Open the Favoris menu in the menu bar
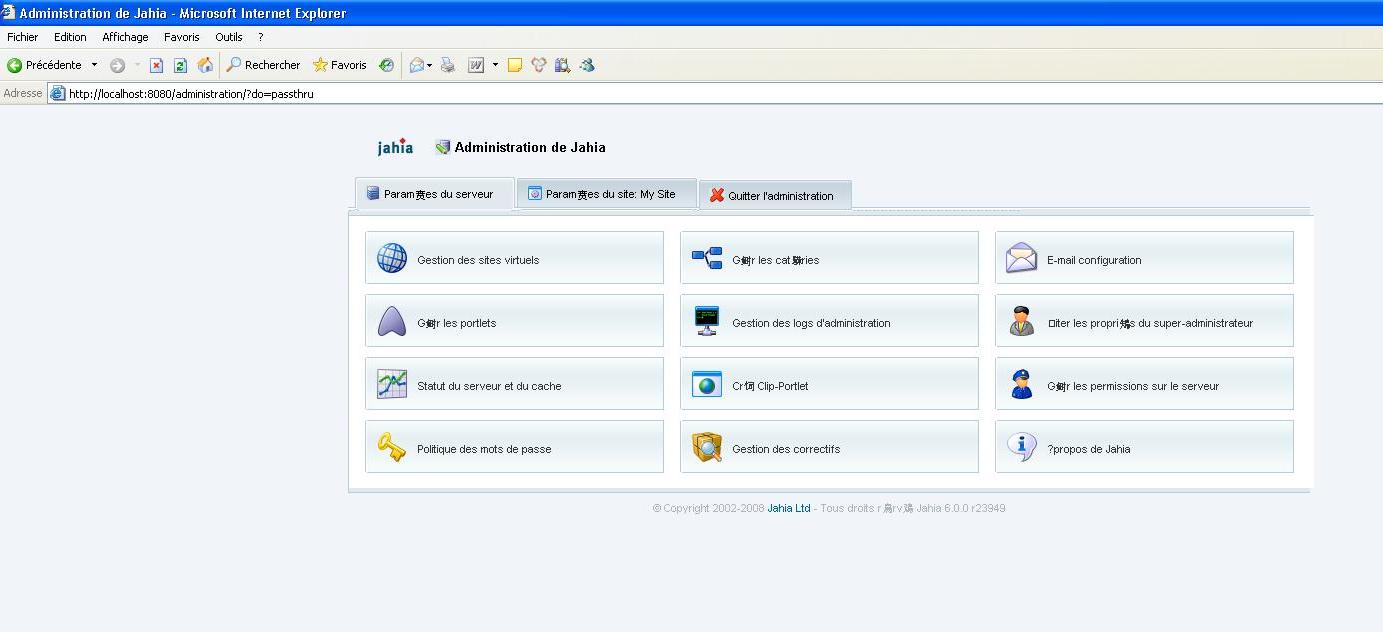This screenshot has width=1383, height=632. coord(182,37)
